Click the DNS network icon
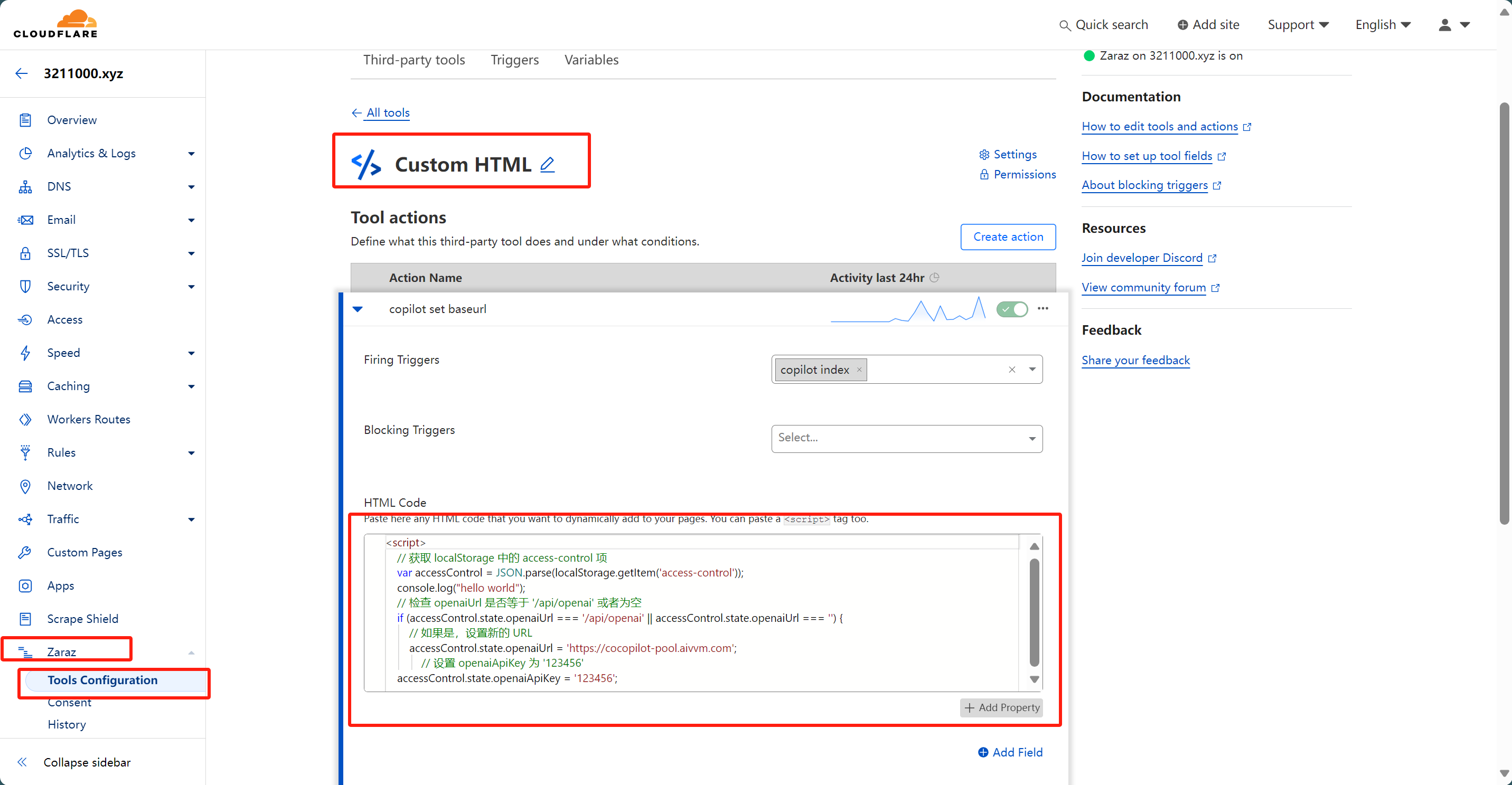This screenshot has width=1512, height=785. [25, 186]
